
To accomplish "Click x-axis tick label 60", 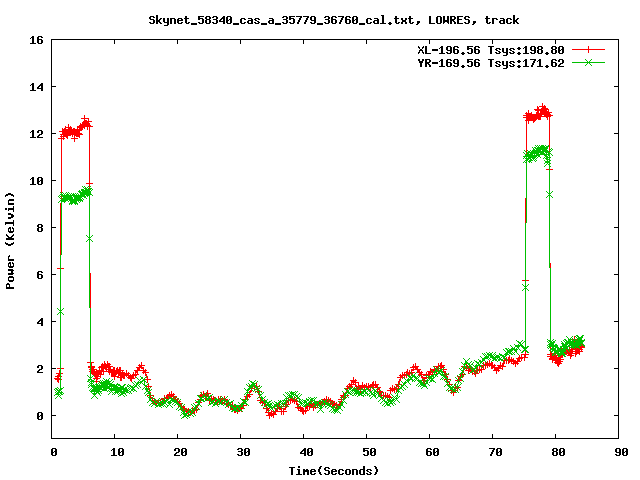I will coord(432,452).
